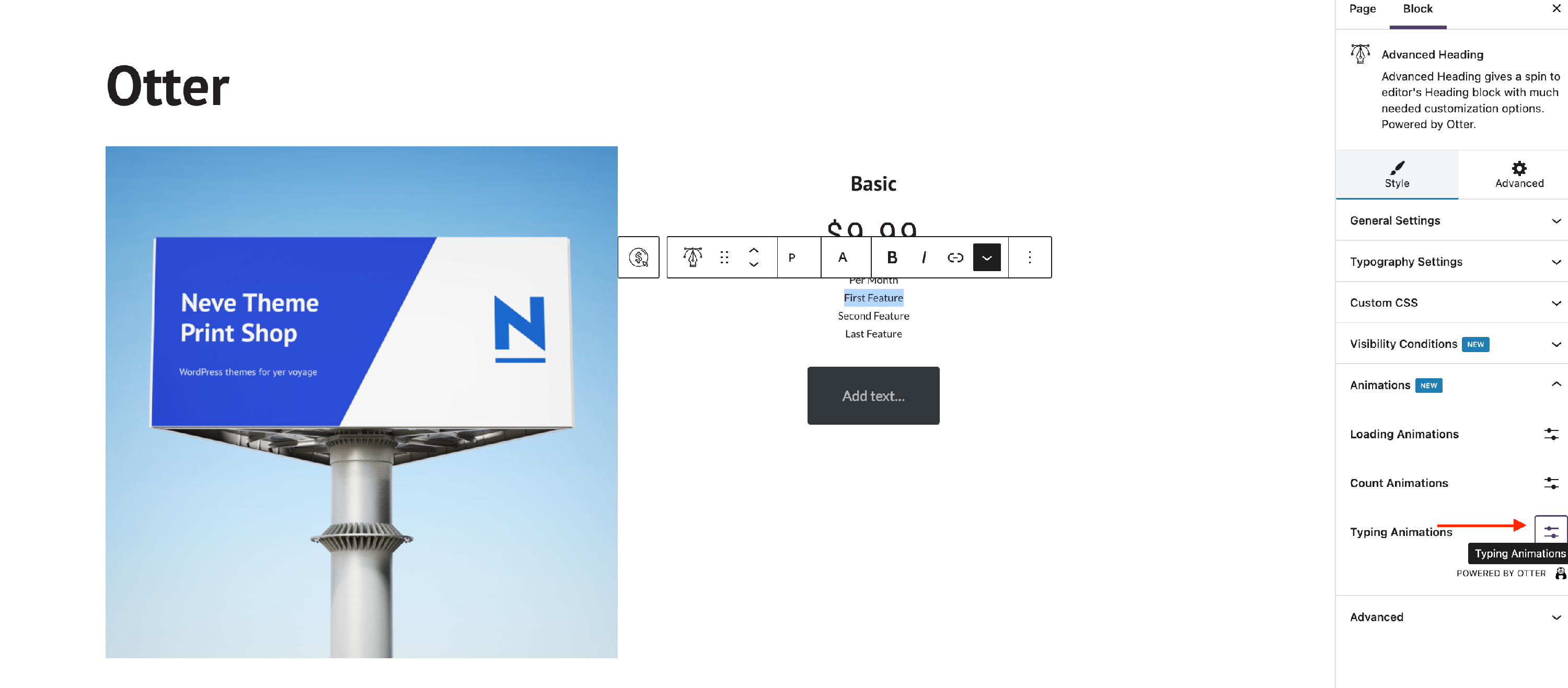1568x688 pixels.
Task: Expand General Settings panel
Action: coord(1452,220)
